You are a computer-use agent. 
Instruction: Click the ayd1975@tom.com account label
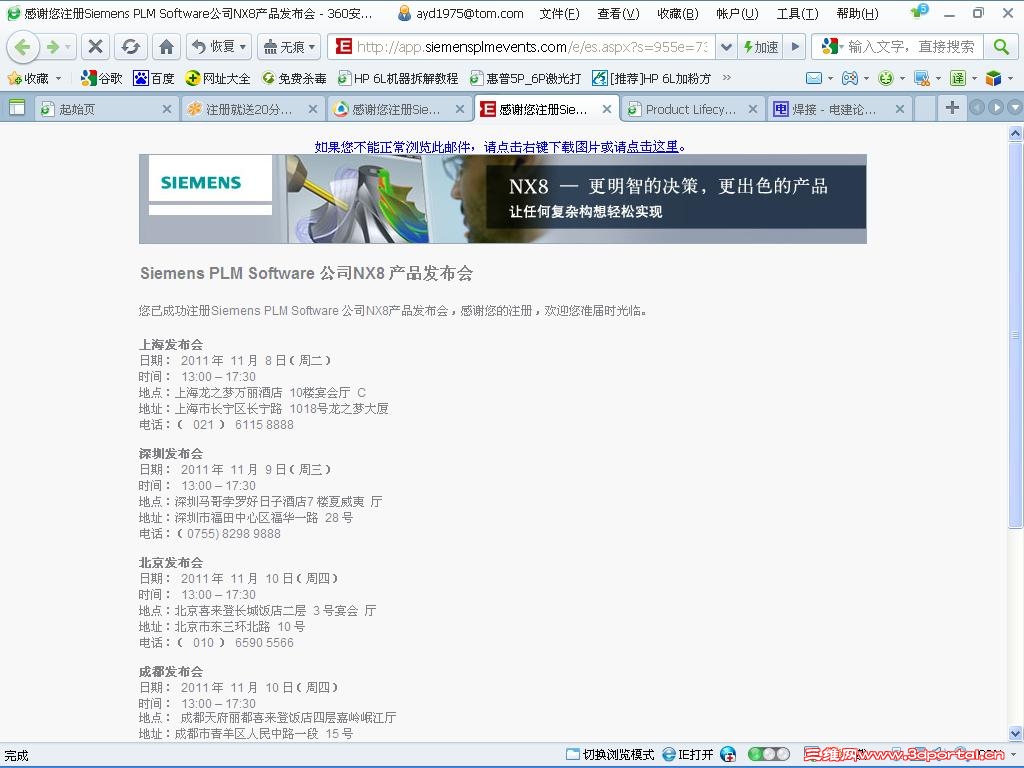470,13
